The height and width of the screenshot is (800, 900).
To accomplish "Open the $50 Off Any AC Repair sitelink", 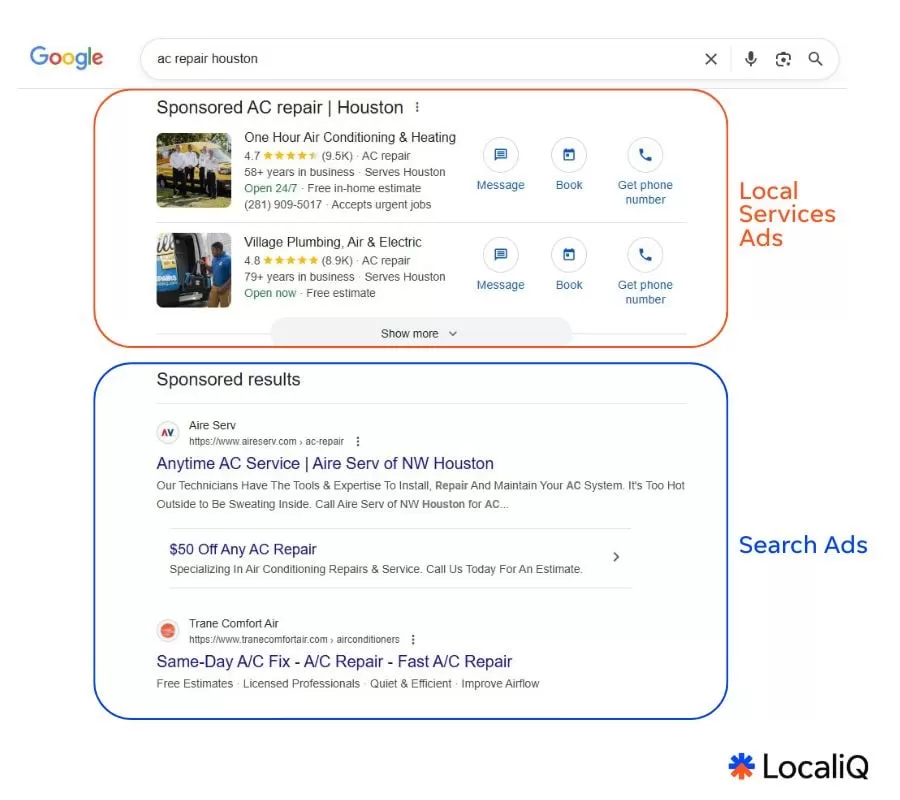I will point(243,549).
